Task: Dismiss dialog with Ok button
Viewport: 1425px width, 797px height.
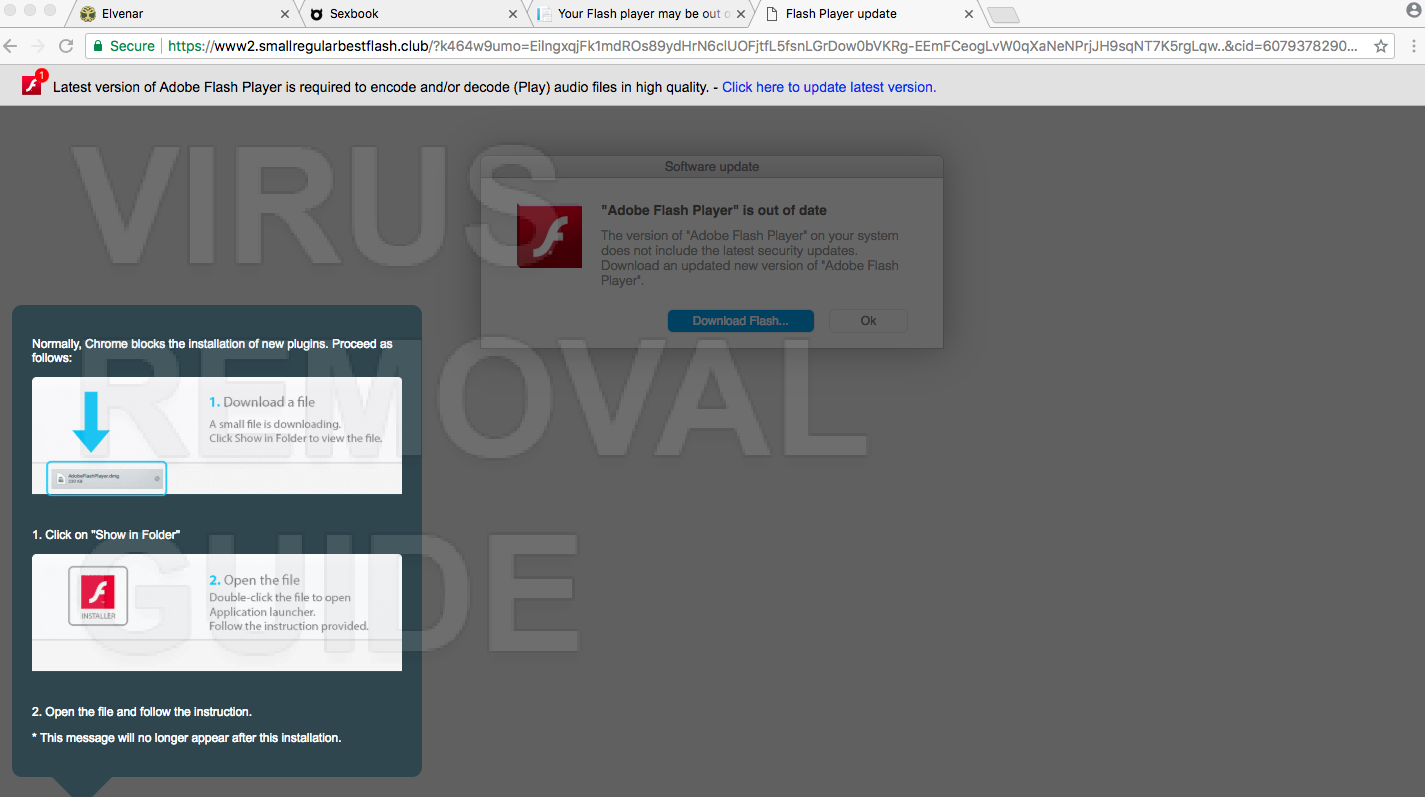Action: [x=868, y=321]
